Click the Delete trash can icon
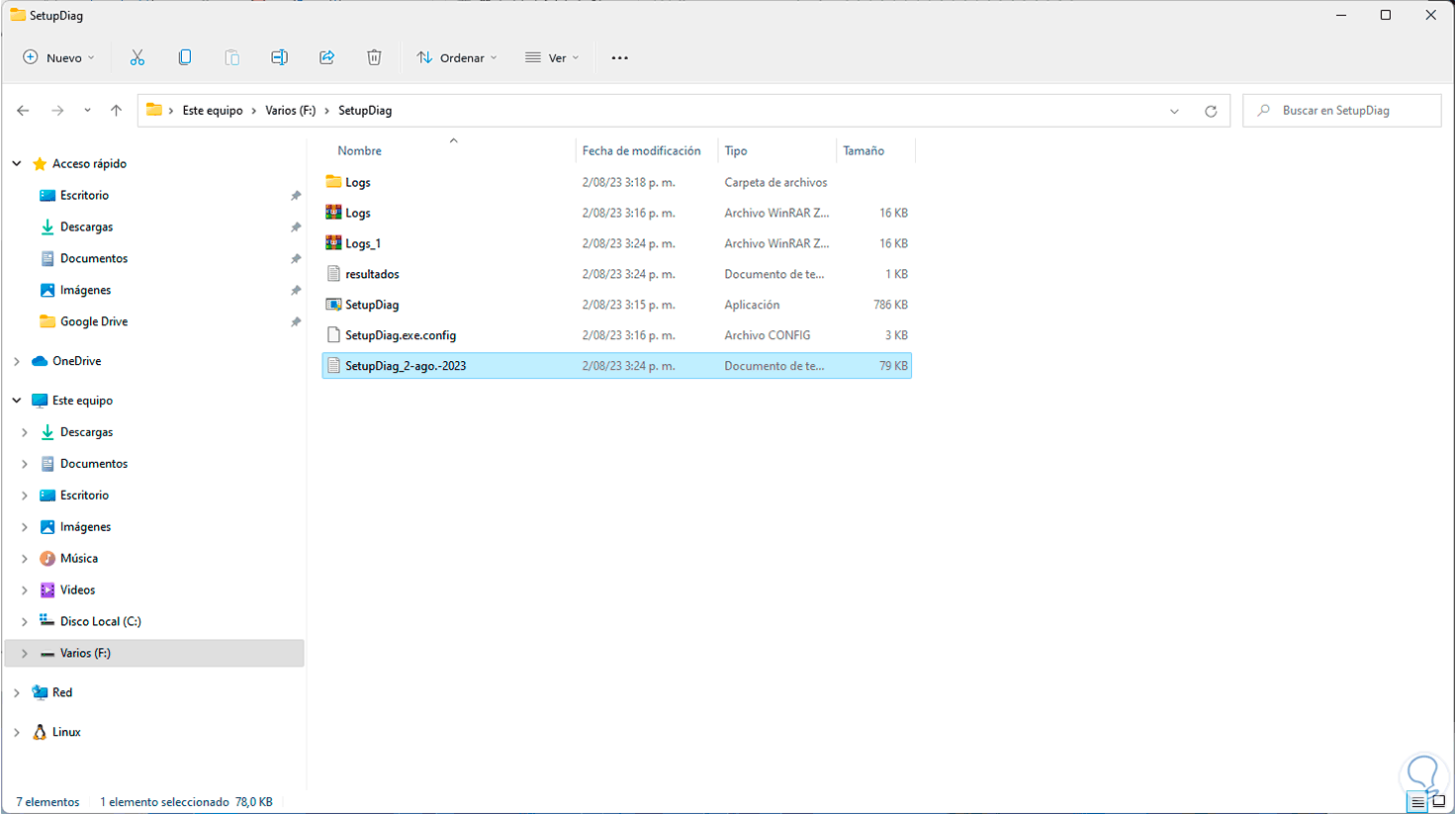Screen dimensions: 1456x814 click(x=374, y=57)
